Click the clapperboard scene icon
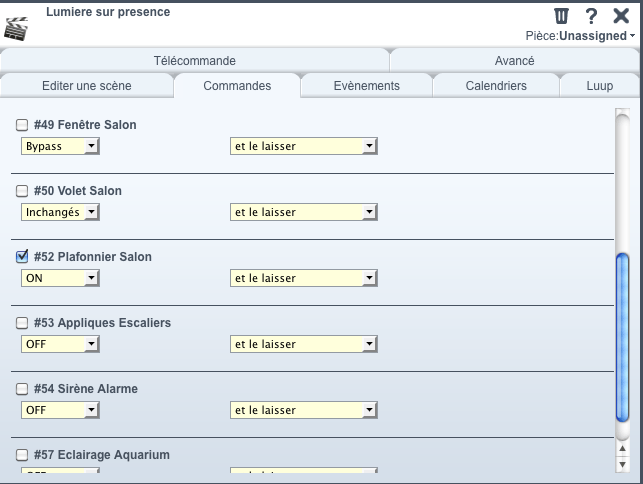Screen dimensions: 643x484 pos(16,29)
